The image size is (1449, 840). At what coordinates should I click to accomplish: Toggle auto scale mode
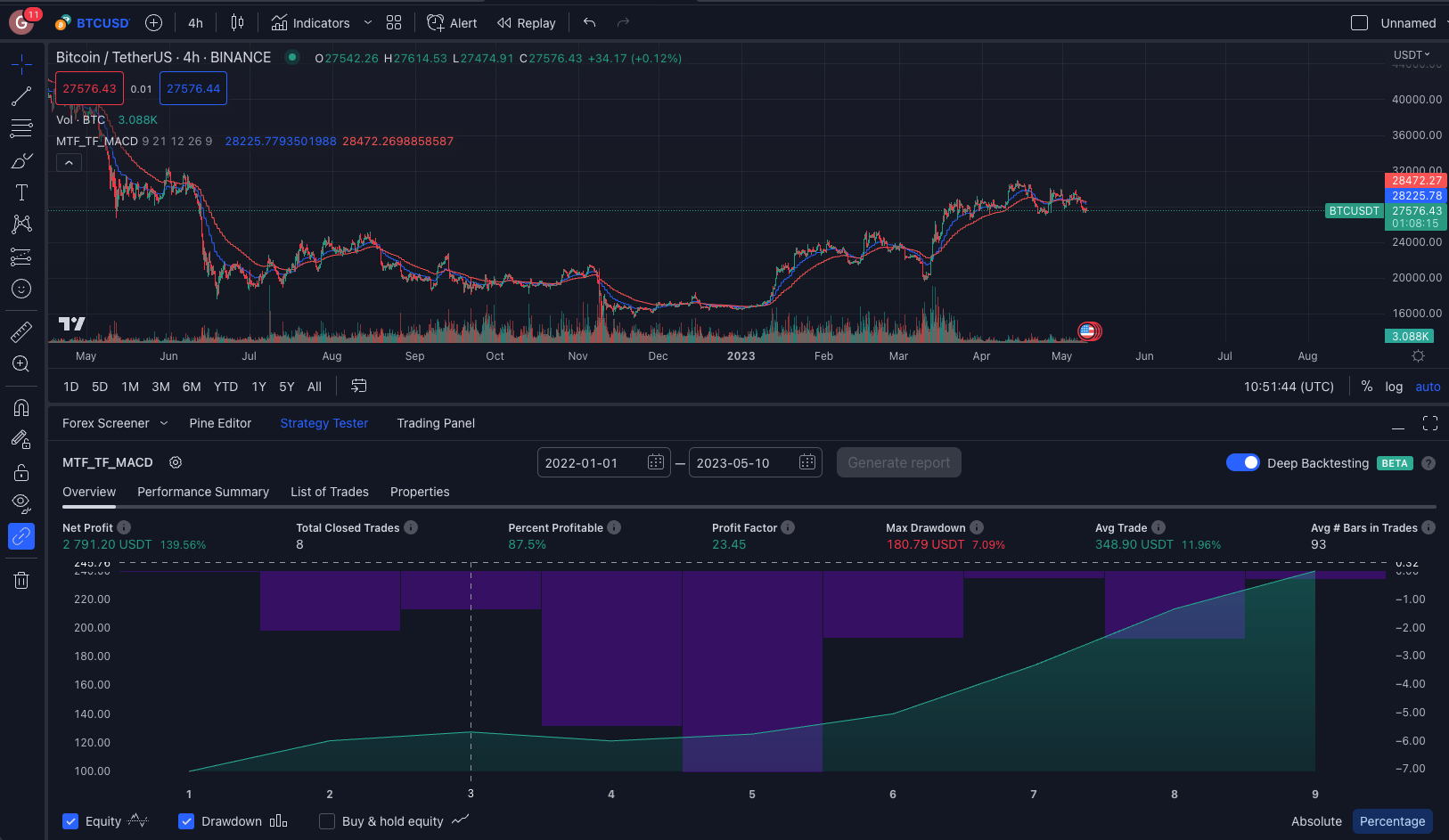coord(1428,387)
